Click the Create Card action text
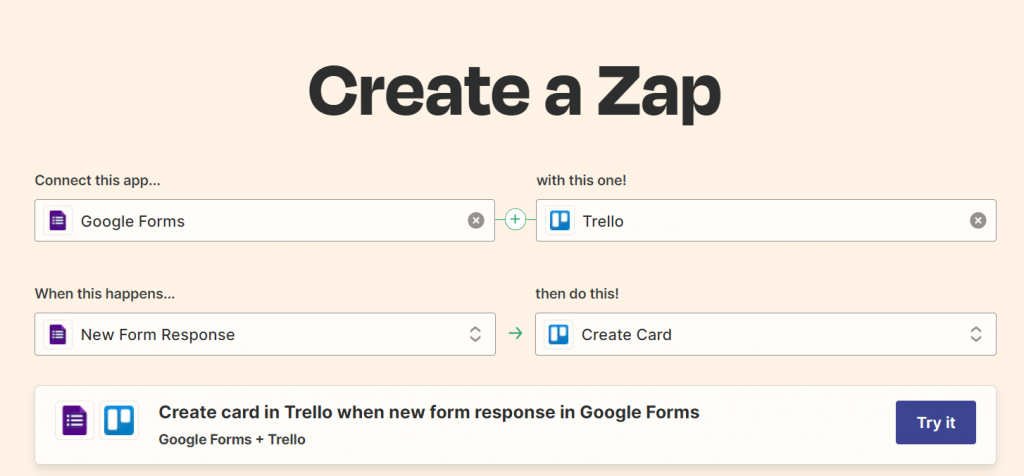Viewport: 1024px width, 476px height. (x=627, y=335)
